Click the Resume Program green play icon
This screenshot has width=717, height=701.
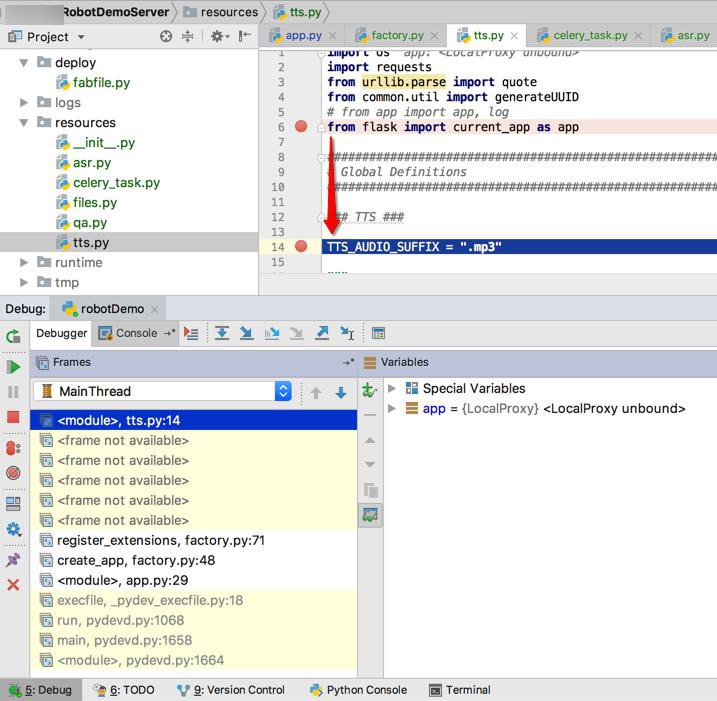13,367
